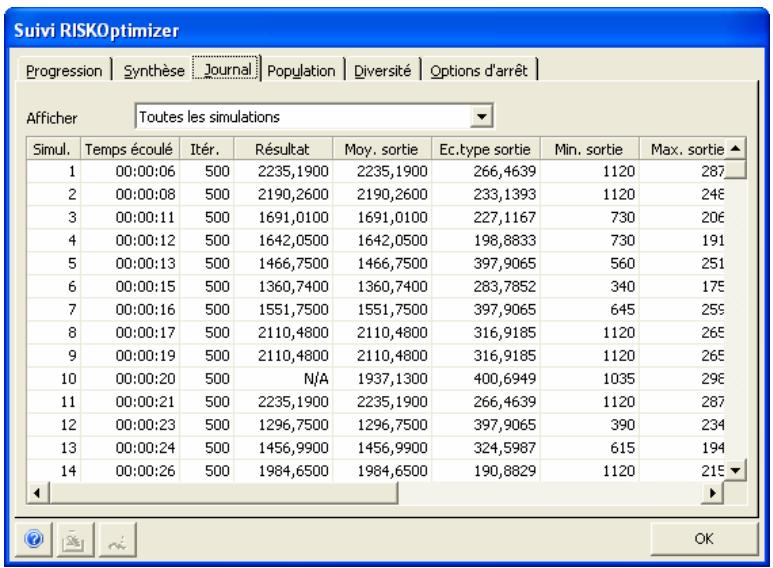Click the Max. sortie column header
Screen dimensions: 773x568
(682, 149)
